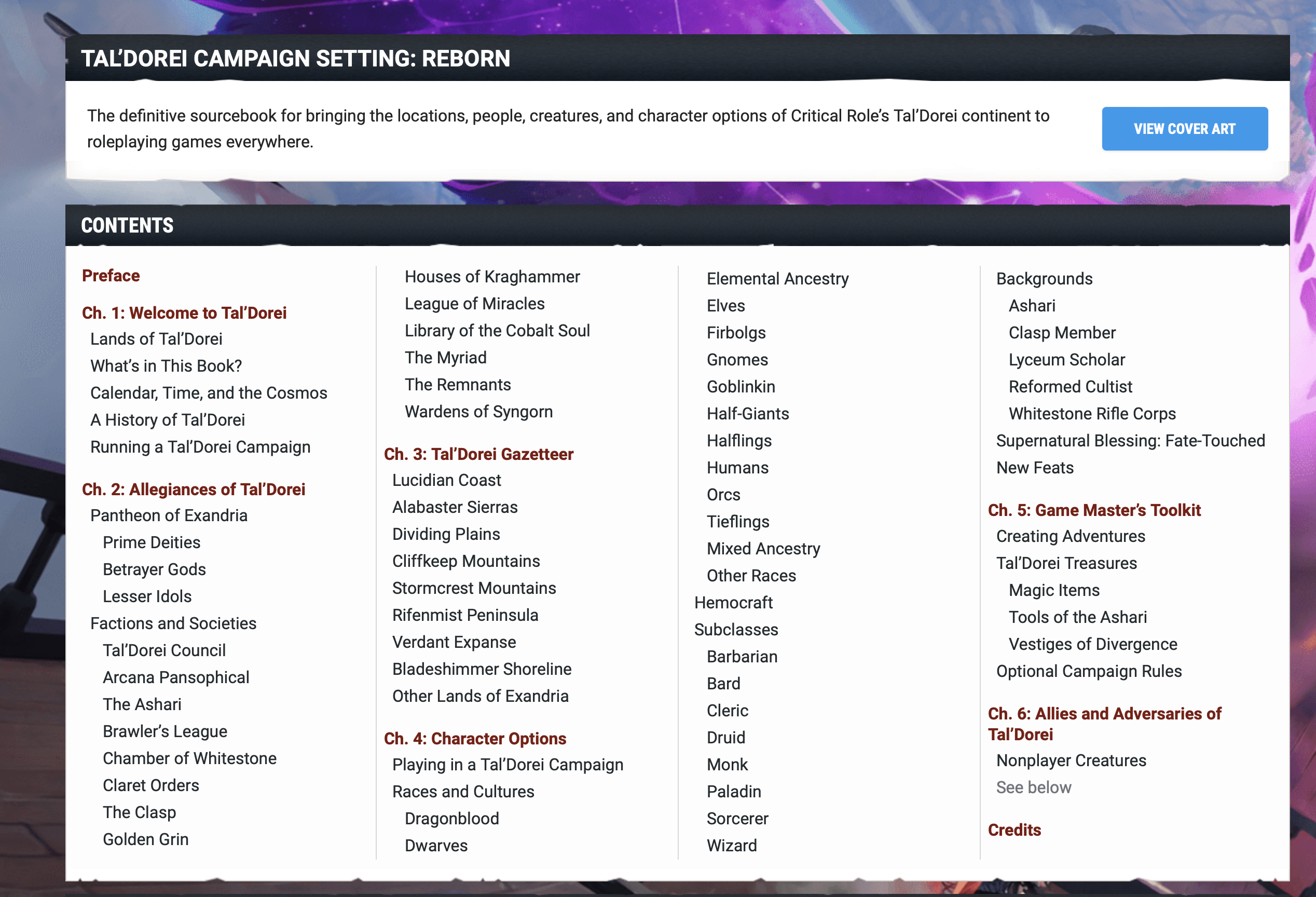
Task: Open Factions and Societies section
Action: tap(173, 623)
